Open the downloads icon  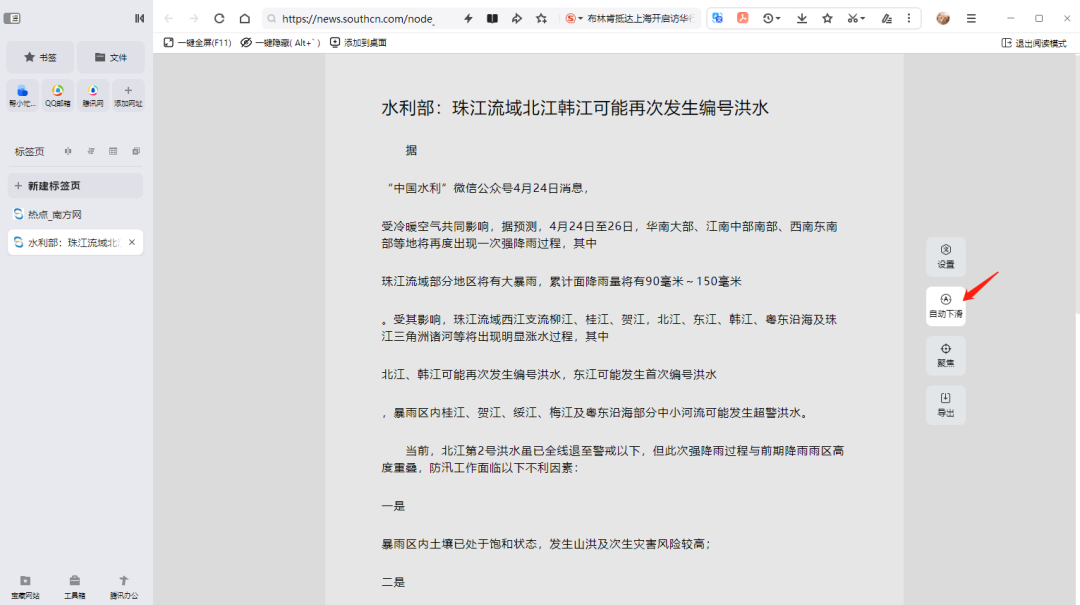point(802,19)
